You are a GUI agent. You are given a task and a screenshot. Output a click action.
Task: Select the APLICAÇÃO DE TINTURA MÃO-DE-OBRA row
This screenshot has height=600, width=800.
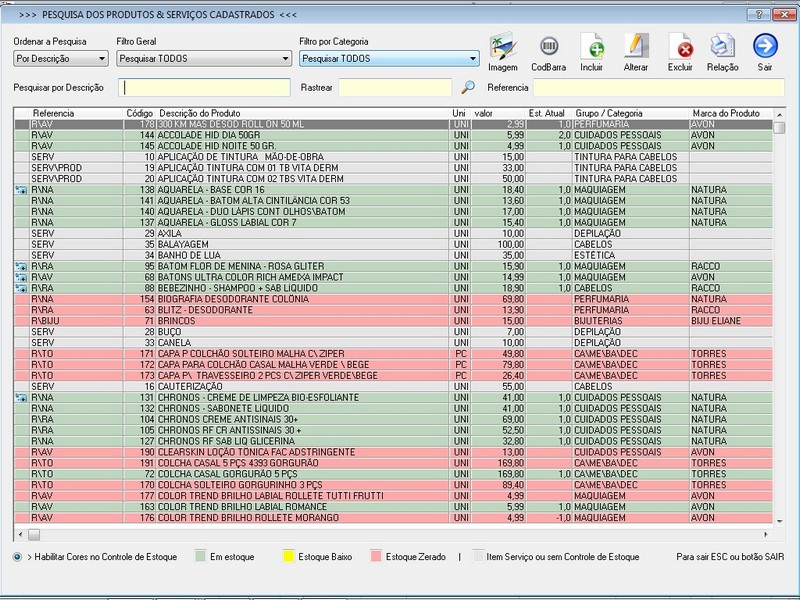(x=393, y=157)
